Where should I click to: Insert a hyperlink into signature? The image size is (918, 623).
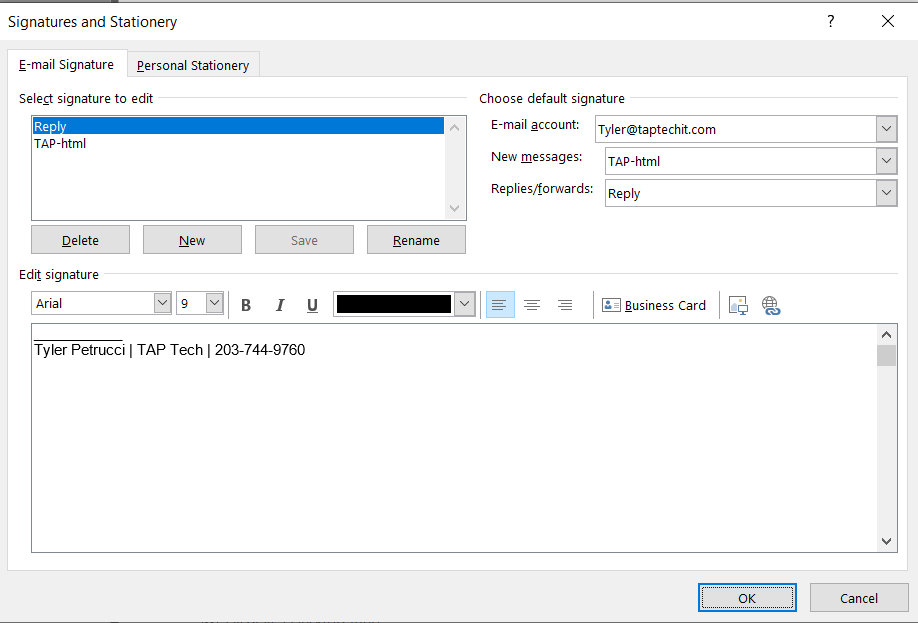[x=770, y=305]
